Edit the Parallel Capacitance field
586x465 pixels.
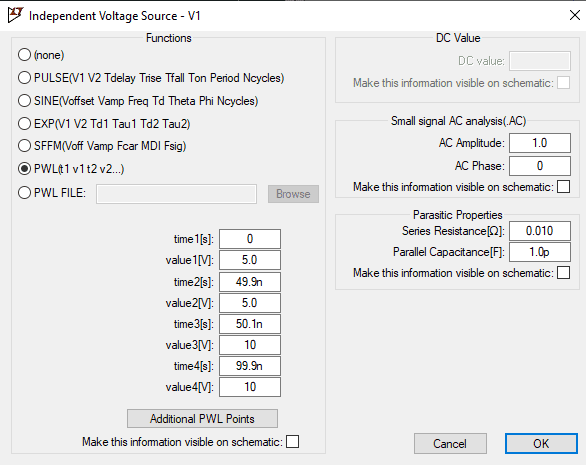[x=540, y=252]
